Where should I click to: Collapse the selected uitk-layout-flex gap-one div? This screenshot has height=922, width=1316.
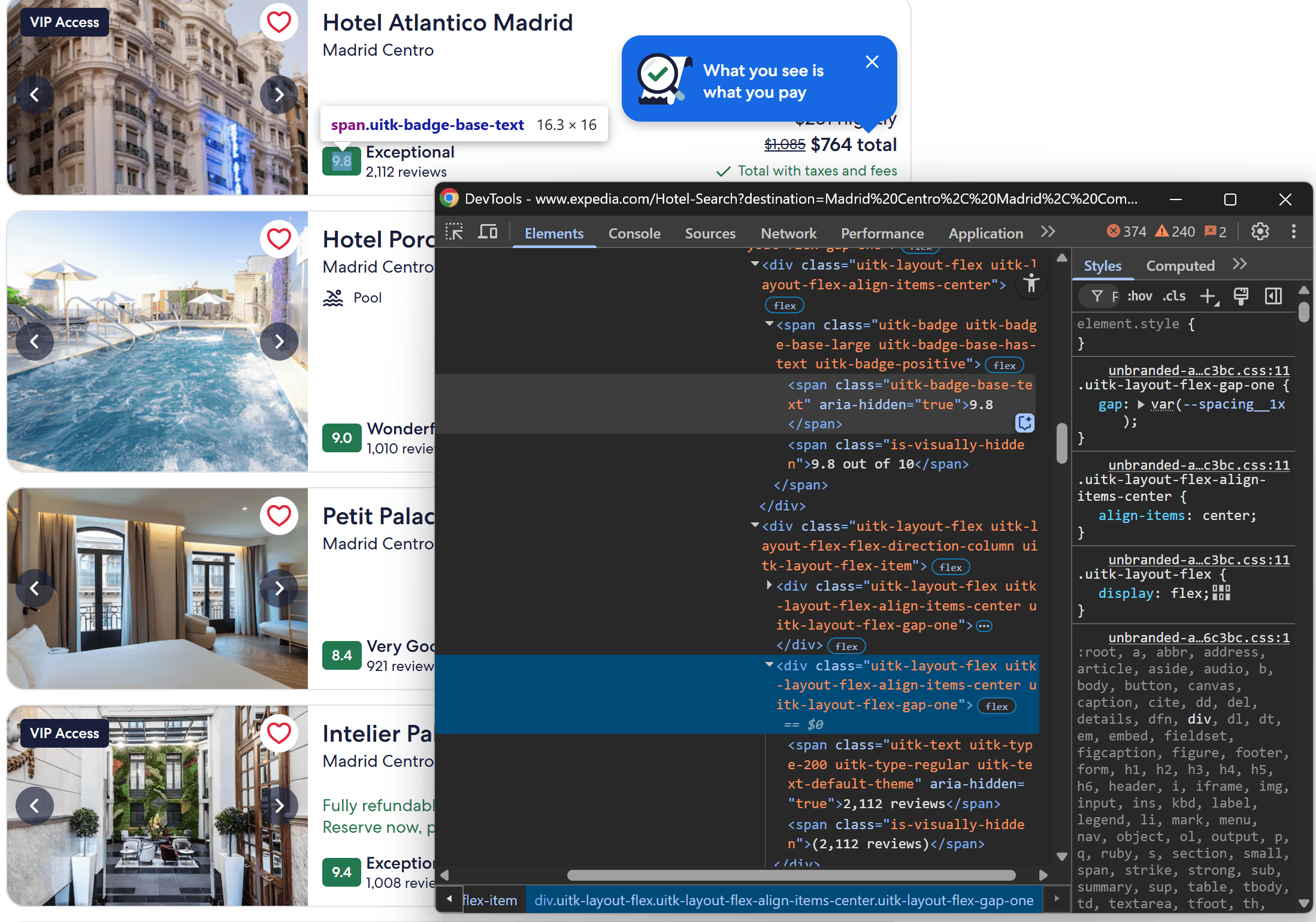click(x=769, y=666)
